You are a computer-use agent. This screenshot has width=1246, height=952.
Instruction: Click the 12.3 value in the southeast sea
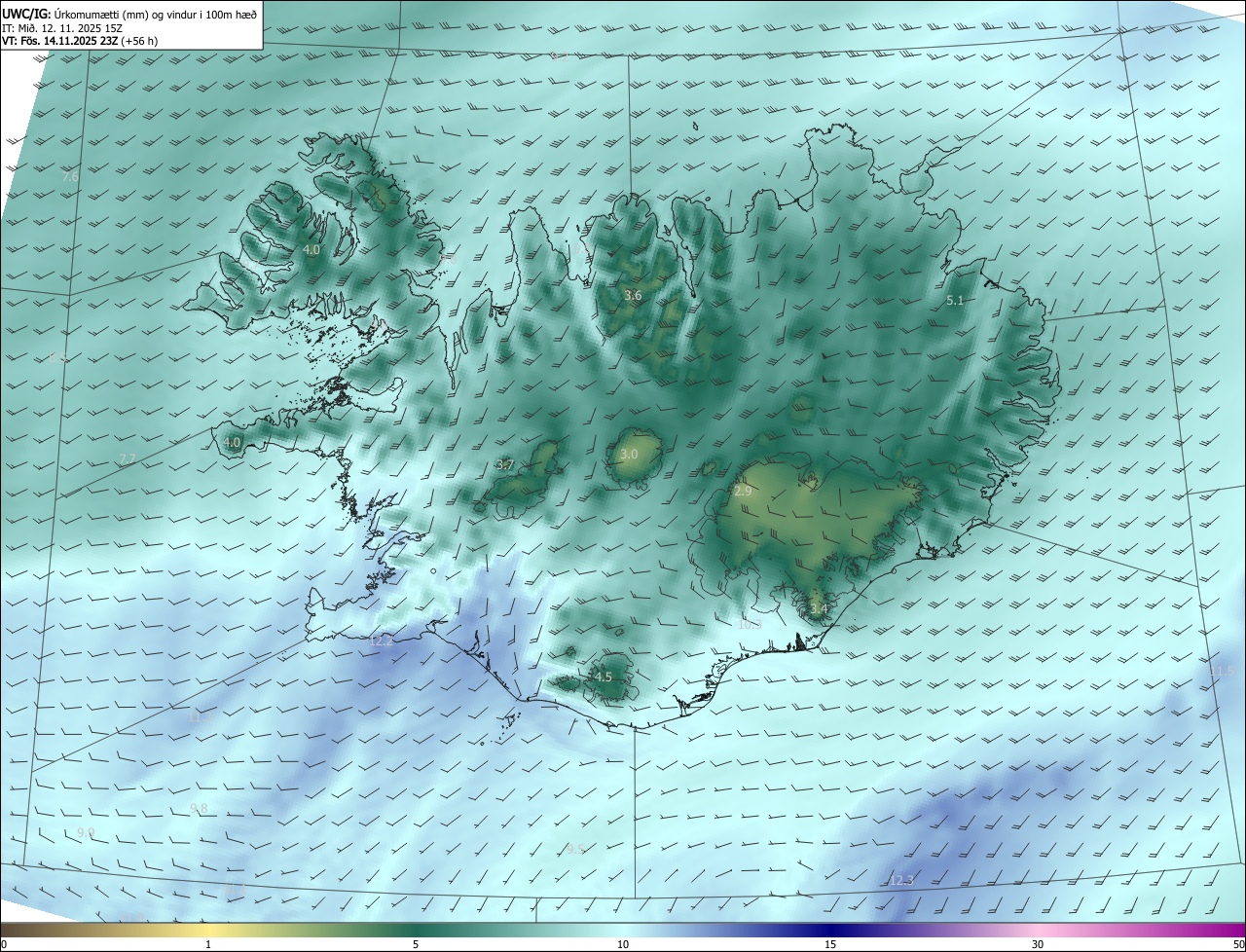coord(901,880)
